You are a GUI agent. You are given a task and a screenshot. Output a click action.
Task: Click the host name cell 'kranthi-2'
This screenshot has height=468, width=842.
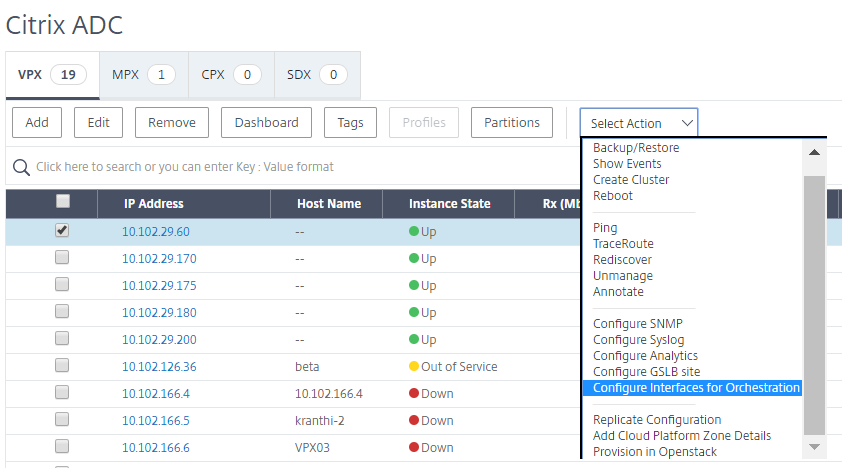320,421
